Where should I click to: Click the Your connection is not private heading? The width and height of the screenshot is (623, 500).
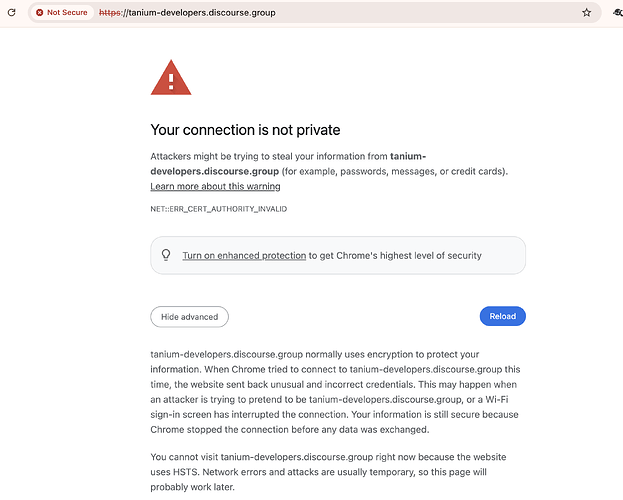click(x=245, y=130)
